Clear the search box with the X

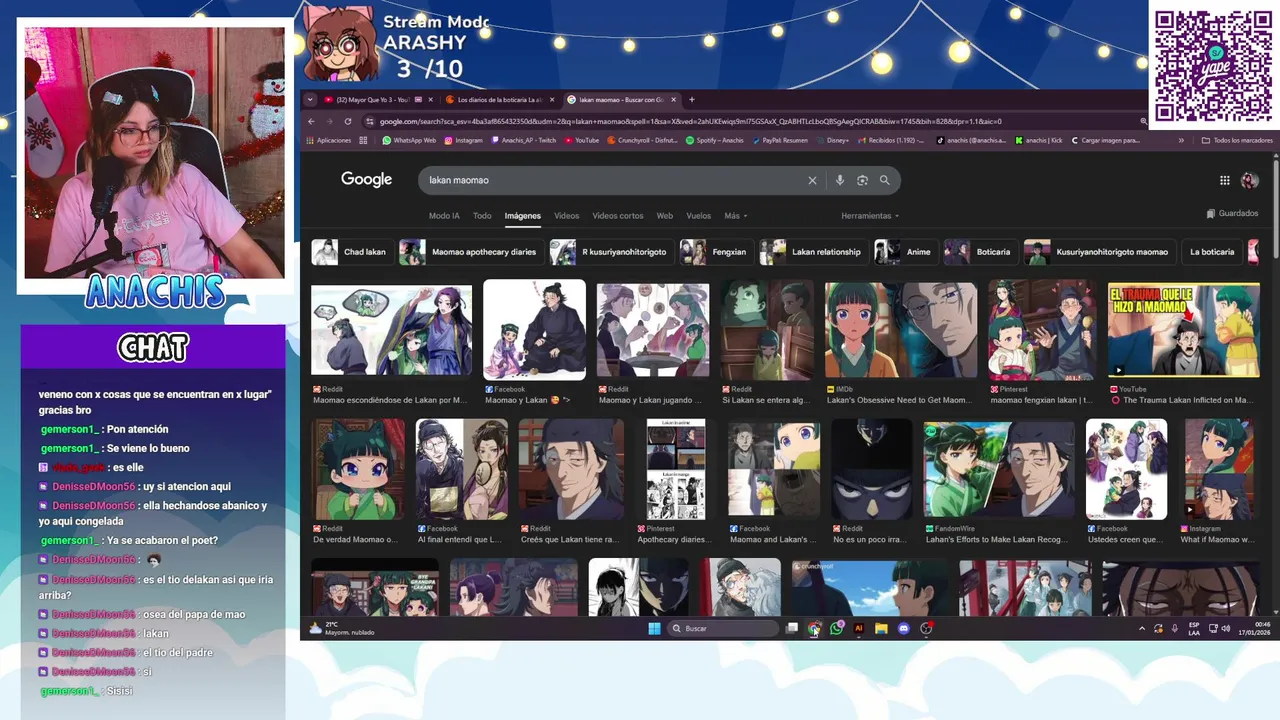coord(812,180)
